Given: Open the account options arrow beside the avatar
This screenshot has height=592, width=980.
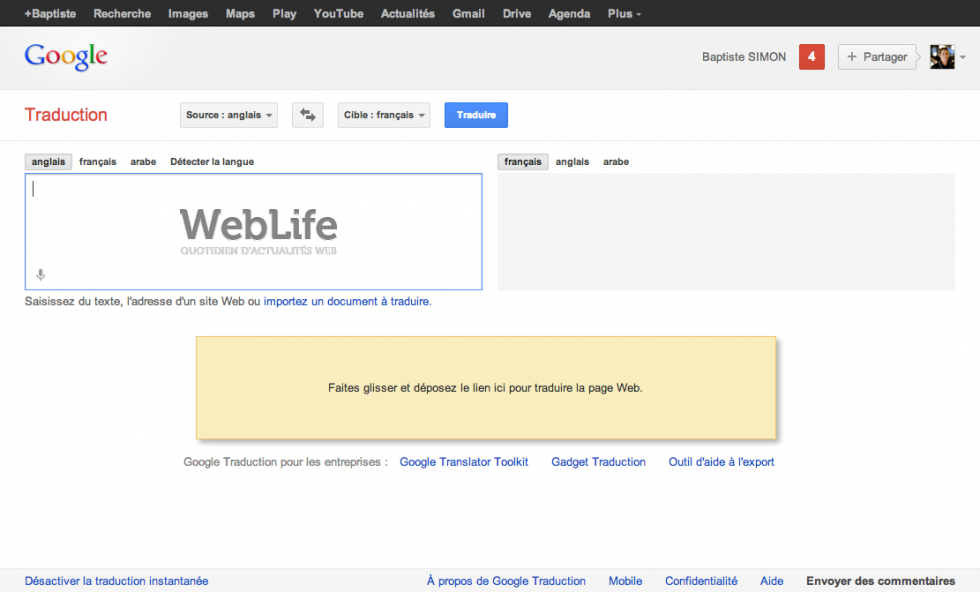Looking at the screenshot, I should (964, 57).
